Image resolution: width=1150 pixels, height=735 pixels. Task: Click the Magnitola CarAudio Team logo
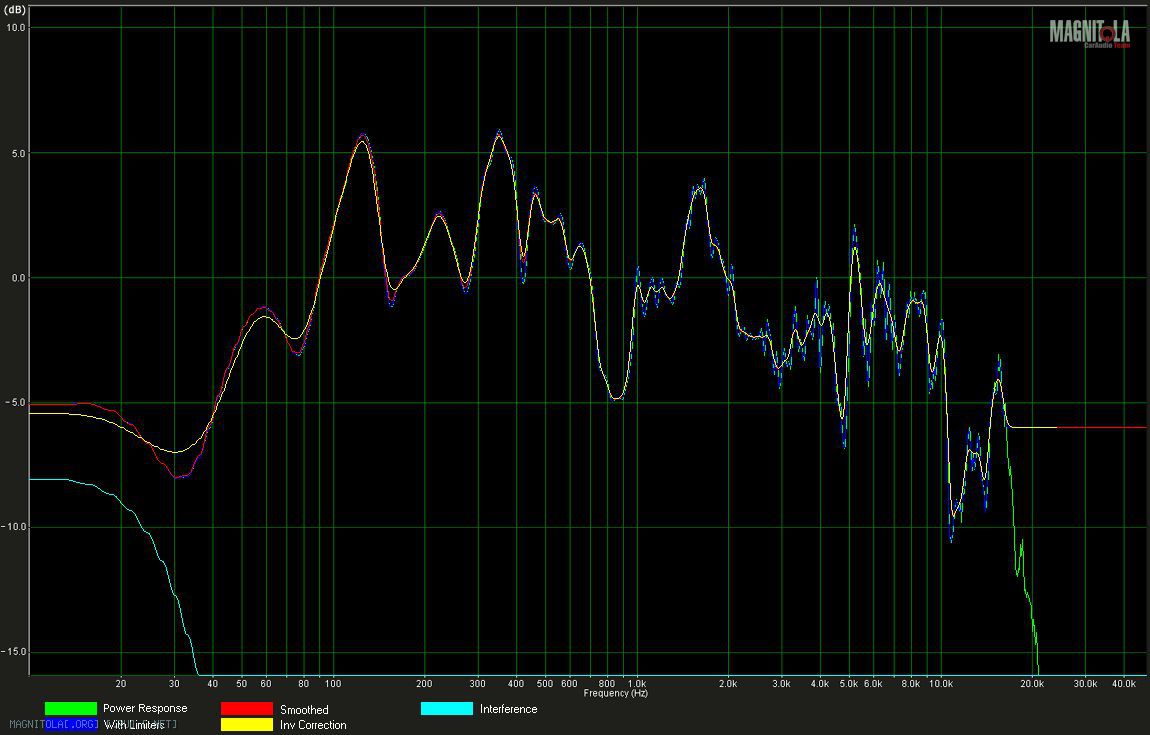tap(1089, 33)
